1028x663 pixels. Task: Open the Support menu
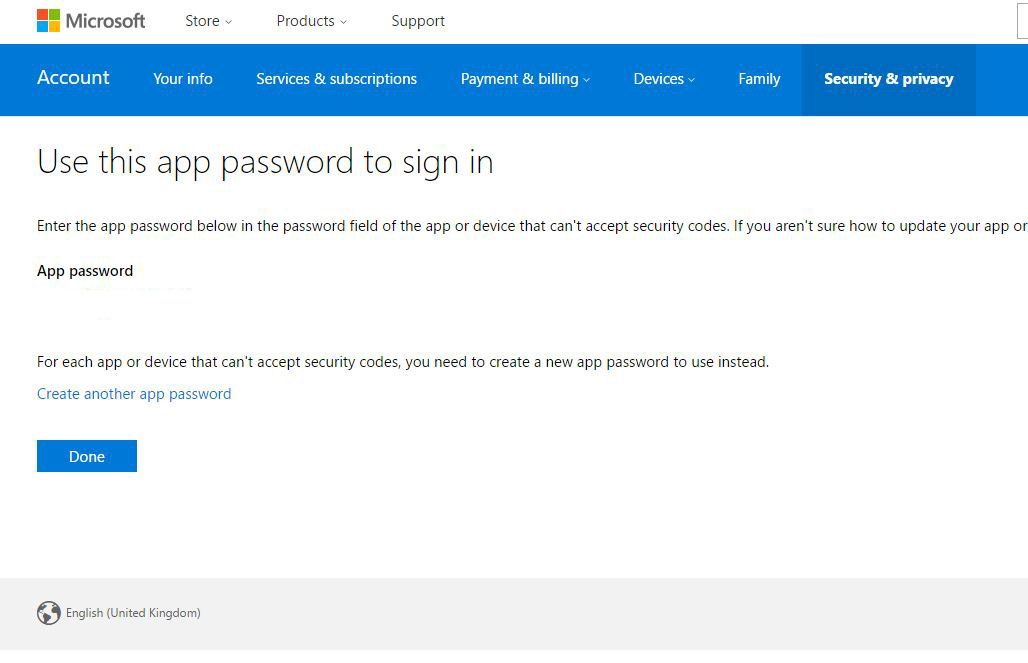418,20
